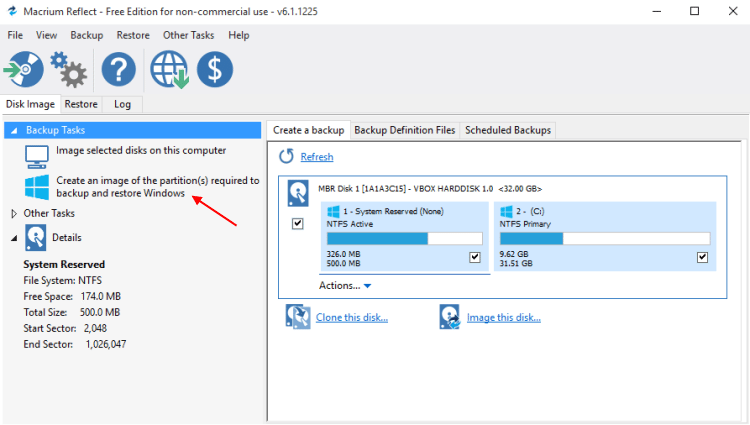Uncheck the C: partition checkbox
Image resolution: width=750 pixels, height=425 pixels.
tap(702, 257)
